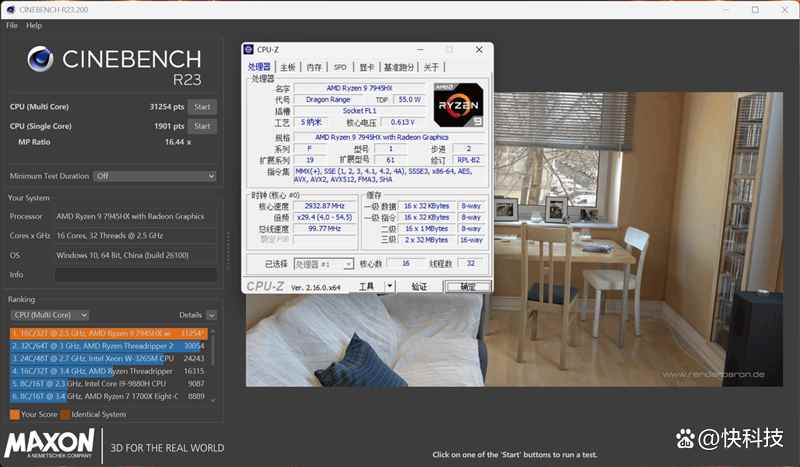
Task: Click the bus speed 99.77 MHz value
Action: tap(324, 229)
